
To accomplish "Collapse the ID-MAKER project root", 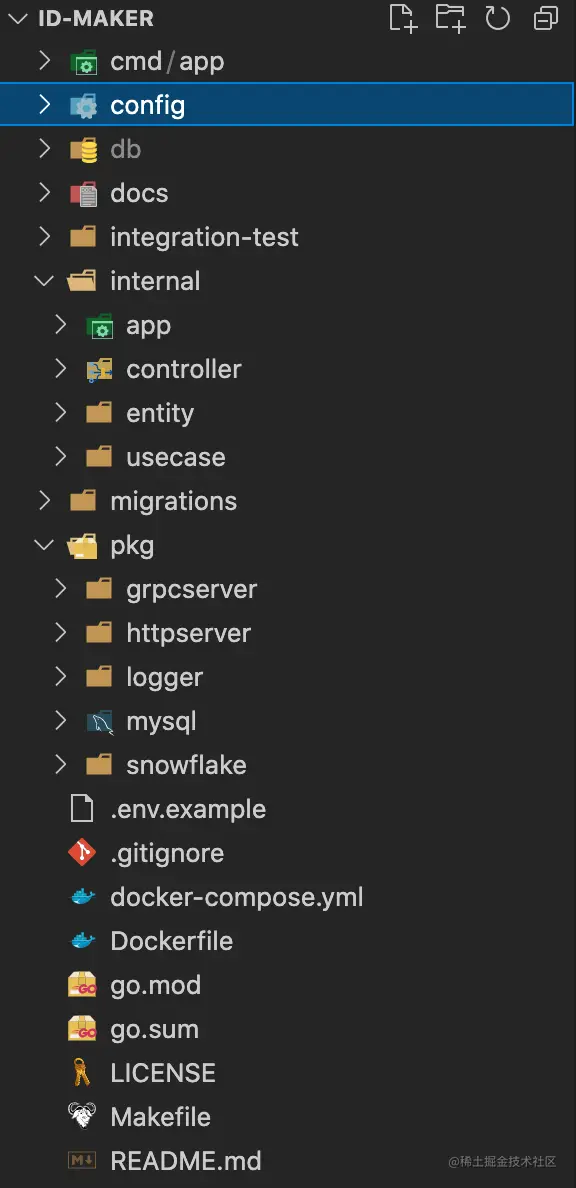I will 17,18.
